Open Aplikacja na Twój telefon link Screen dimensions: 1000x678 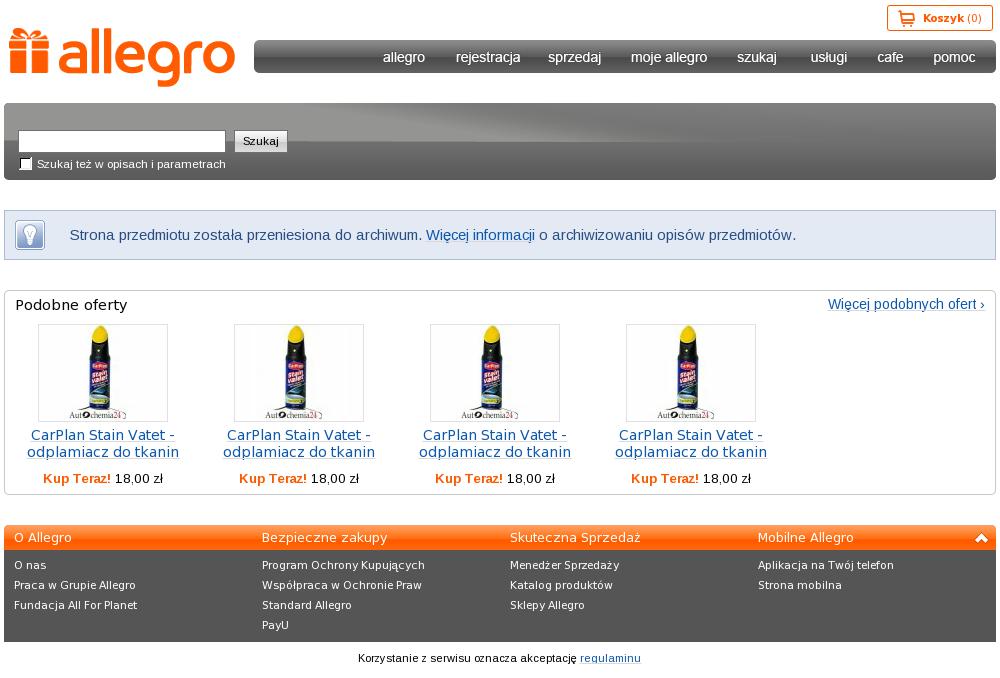tap(826, 565)
